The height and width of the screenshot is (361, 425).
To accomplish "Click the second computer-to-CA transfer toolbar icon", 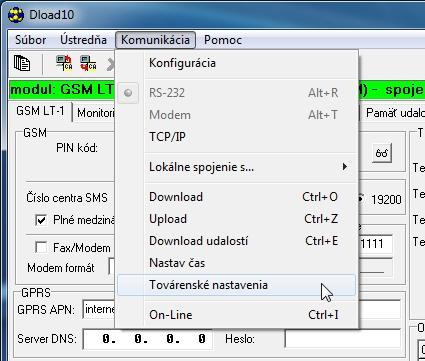I will (x=88, y=63).
